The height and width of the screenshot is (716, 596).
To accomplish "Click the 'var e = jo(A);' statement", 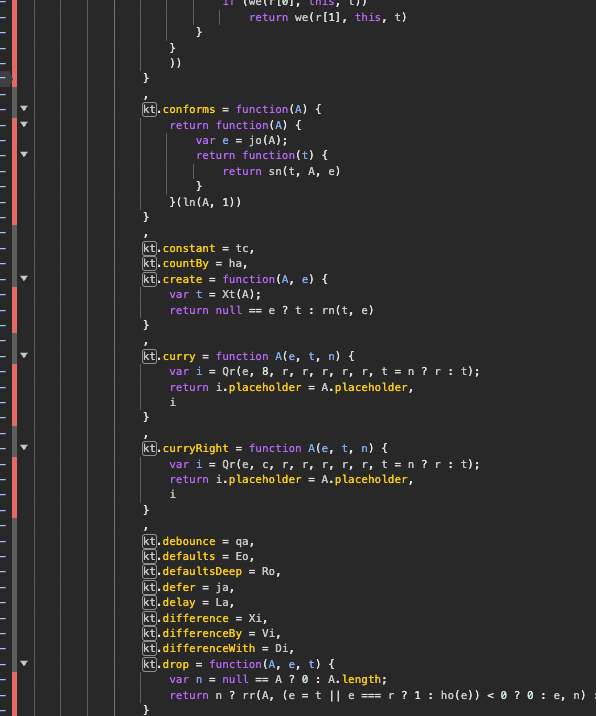I will coord(242,140).
